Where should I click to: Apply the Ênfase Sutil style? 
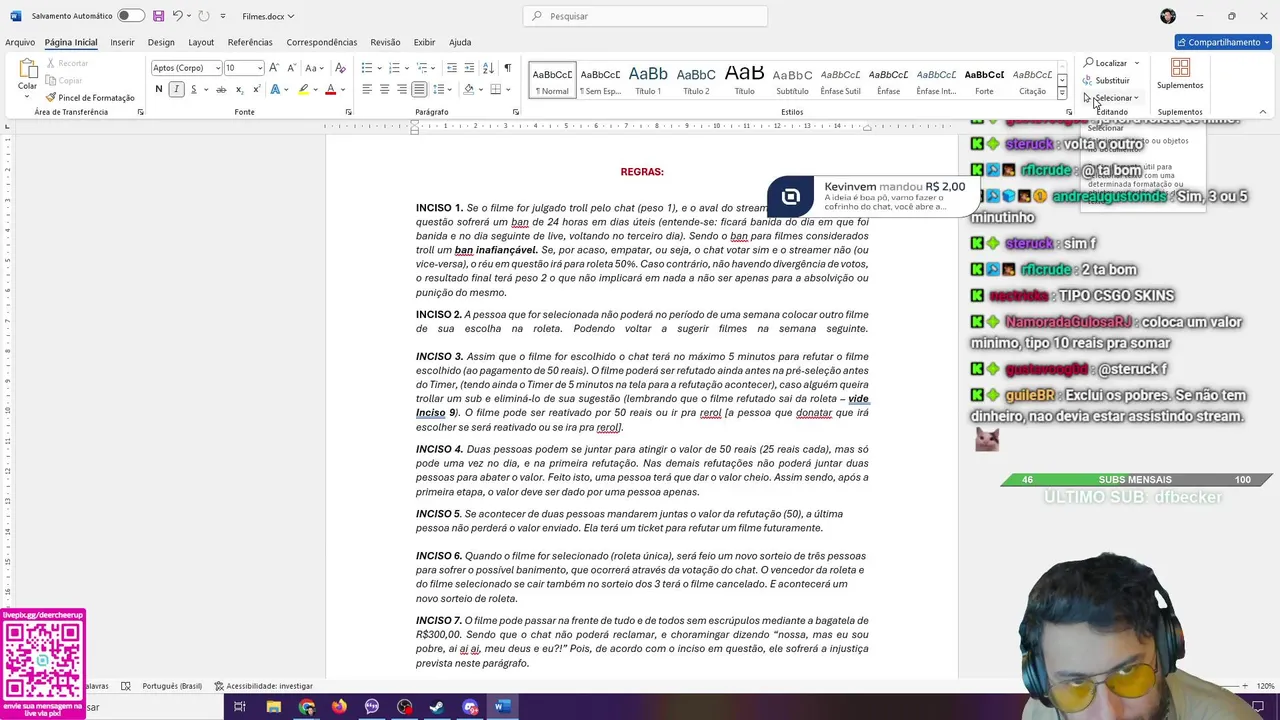[x=840, y=80]
